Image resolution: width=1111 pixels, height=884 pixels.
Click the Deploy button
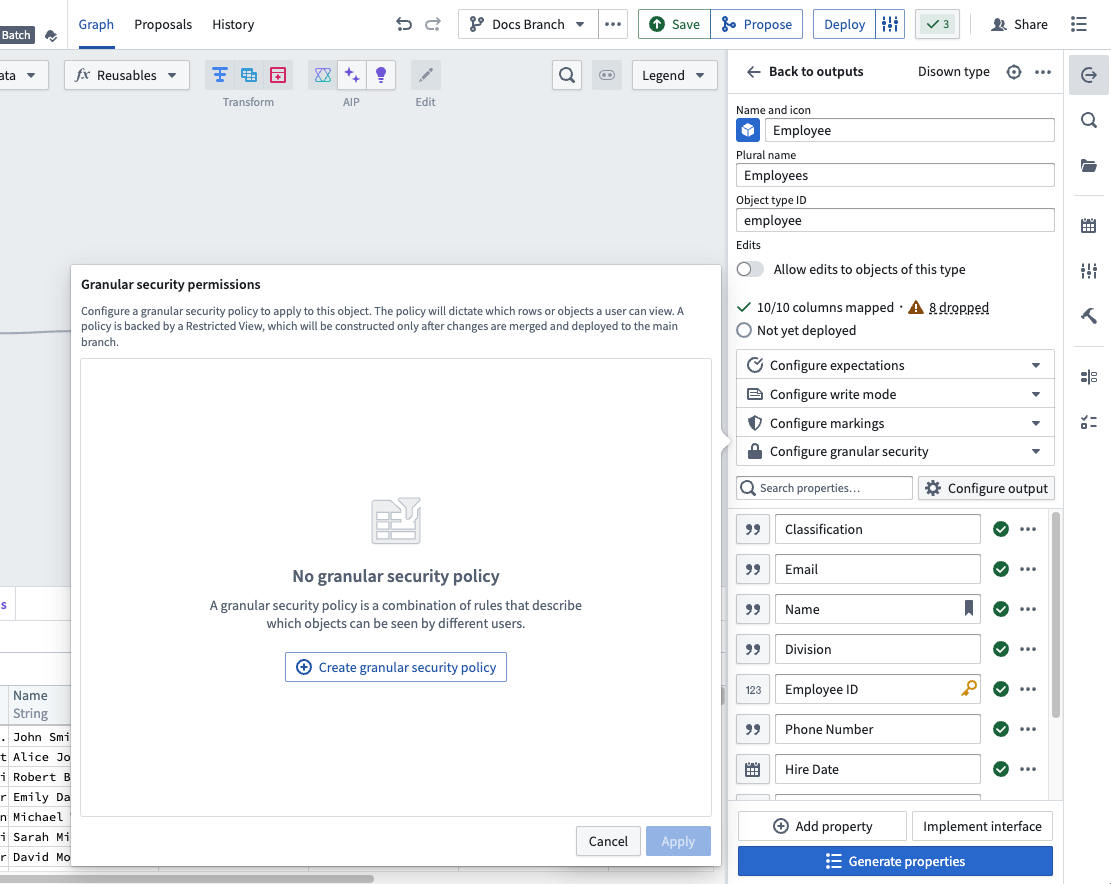pyautogui.click(x=845, y=24)
